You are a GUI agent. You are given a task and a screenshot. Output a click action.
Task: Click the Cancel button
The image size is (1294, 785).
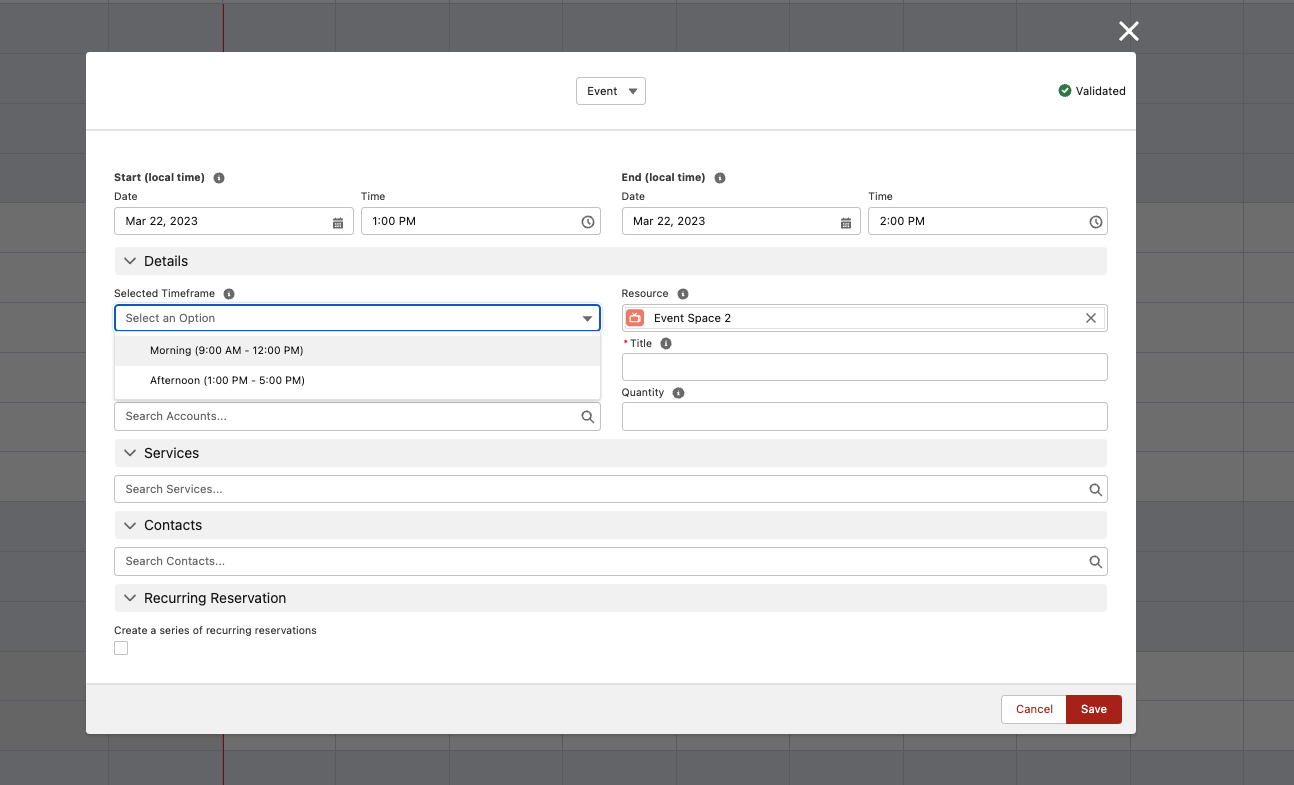click(x=1034, y=709)
